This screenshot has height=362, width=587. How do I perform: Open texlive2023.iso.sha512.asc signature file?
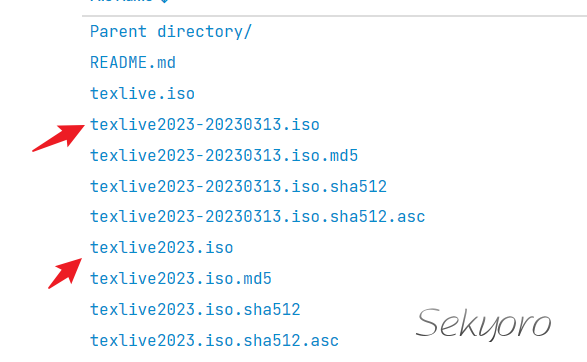click(214, 341)
